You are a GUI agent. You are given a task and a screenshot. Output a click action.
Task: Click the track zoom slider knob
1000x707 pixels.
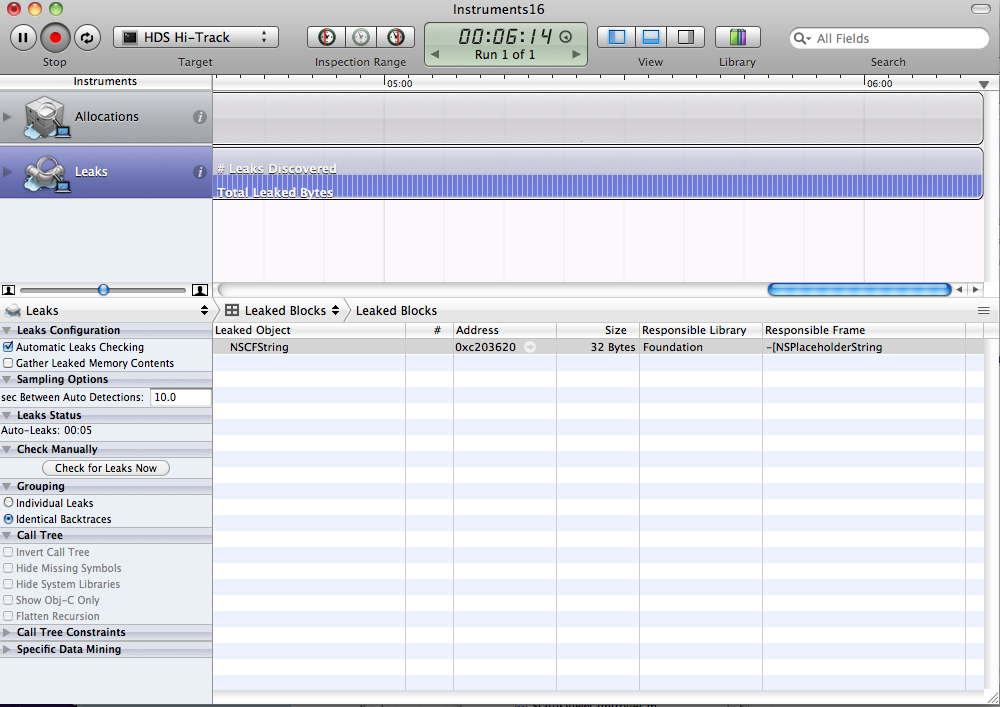tap(103, 290)
